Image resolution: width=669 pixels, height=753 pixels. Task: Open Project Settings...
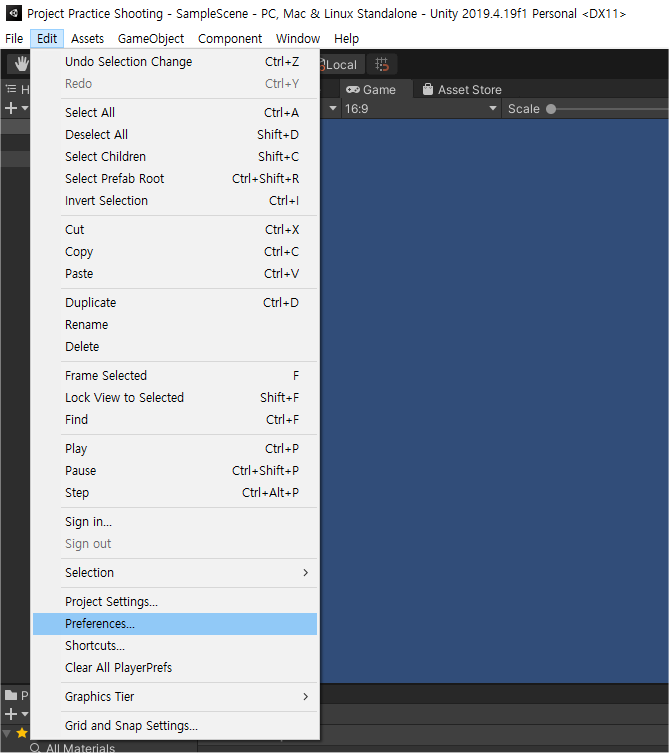point(175,602)
